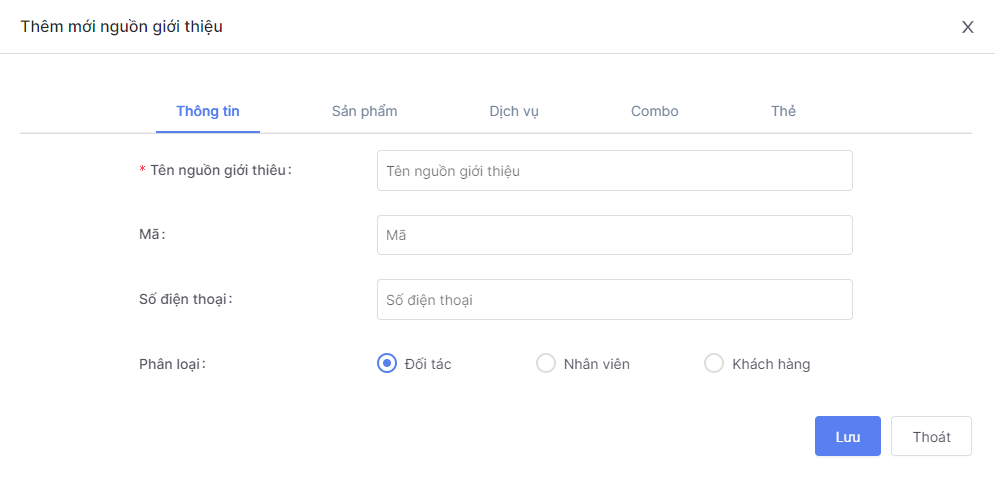The image size is (995, 479).
Task: Click the Thoát button to exit
Action: 930,437
